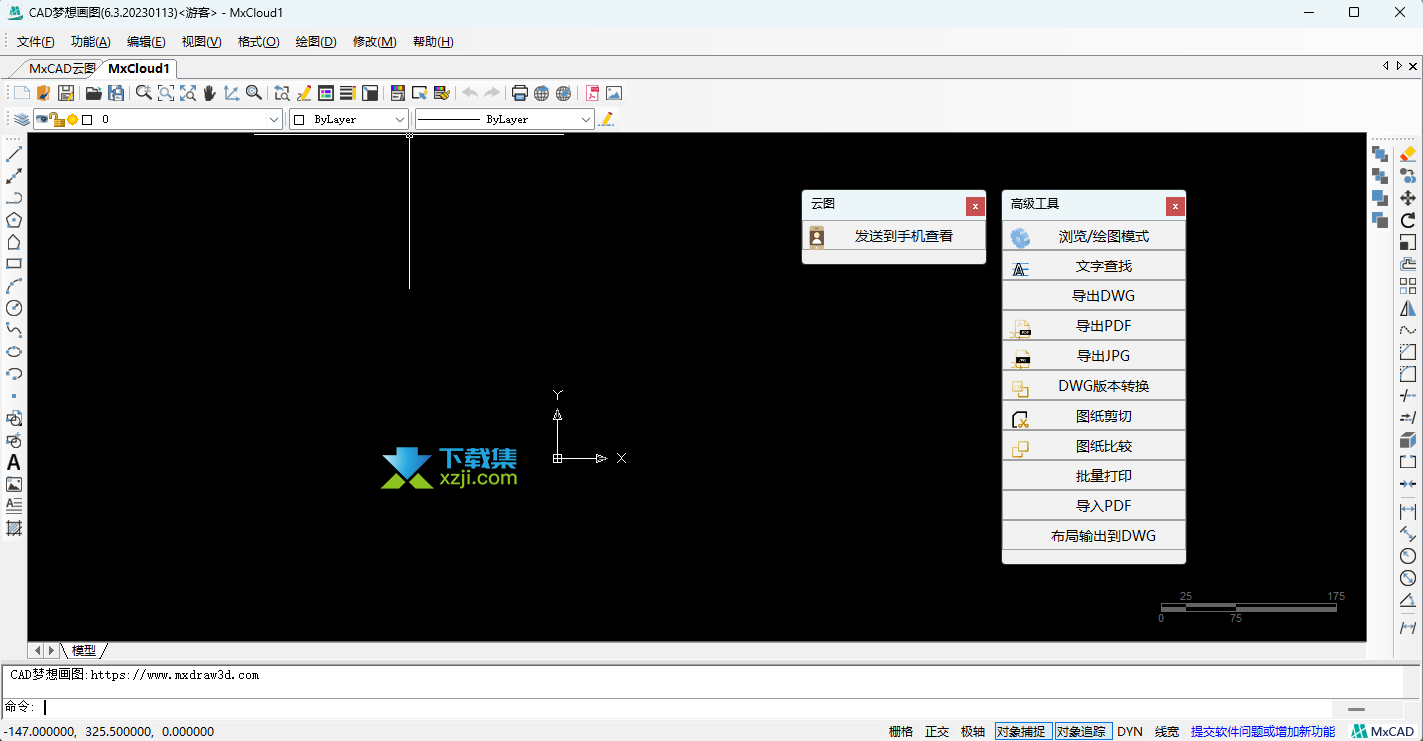Toggle the 正交 ortho mode
This screenshot has width=1423, height=741.
coord(937,732)
